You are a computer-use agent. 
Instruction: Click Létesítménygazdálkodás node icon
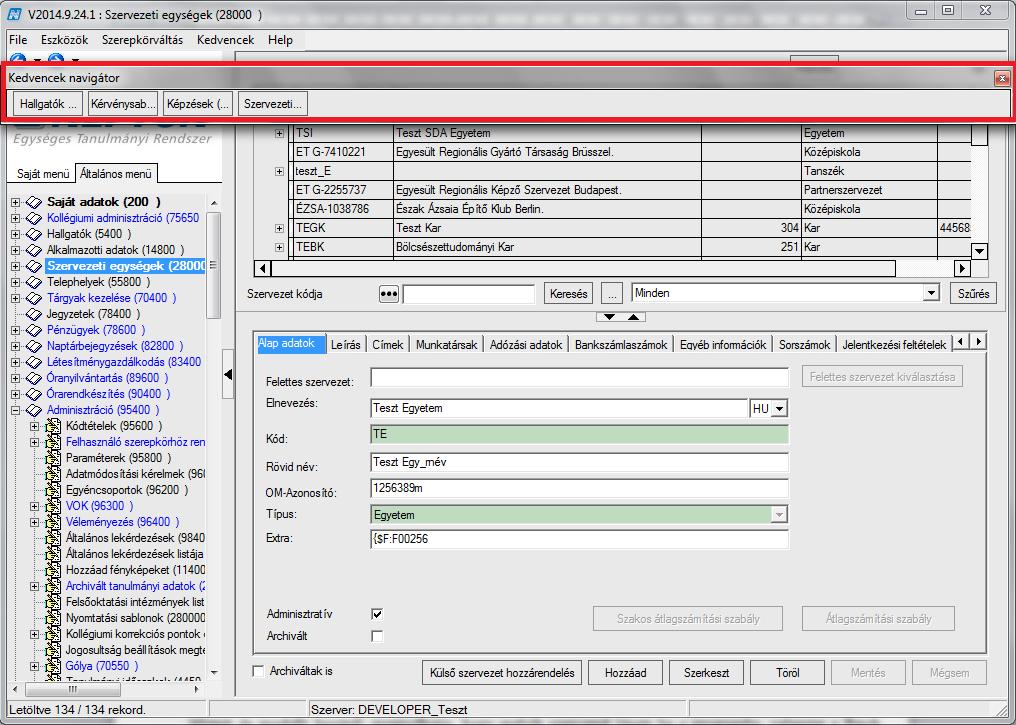pyautogui.click(x=34, y=362)
